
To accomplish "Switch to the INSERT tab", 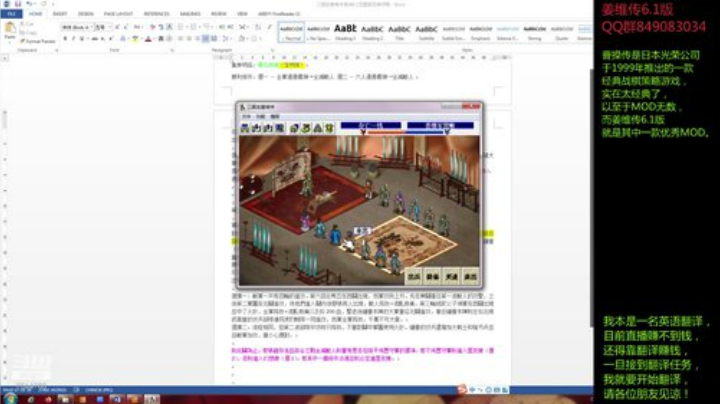I will tap(60, 14).
